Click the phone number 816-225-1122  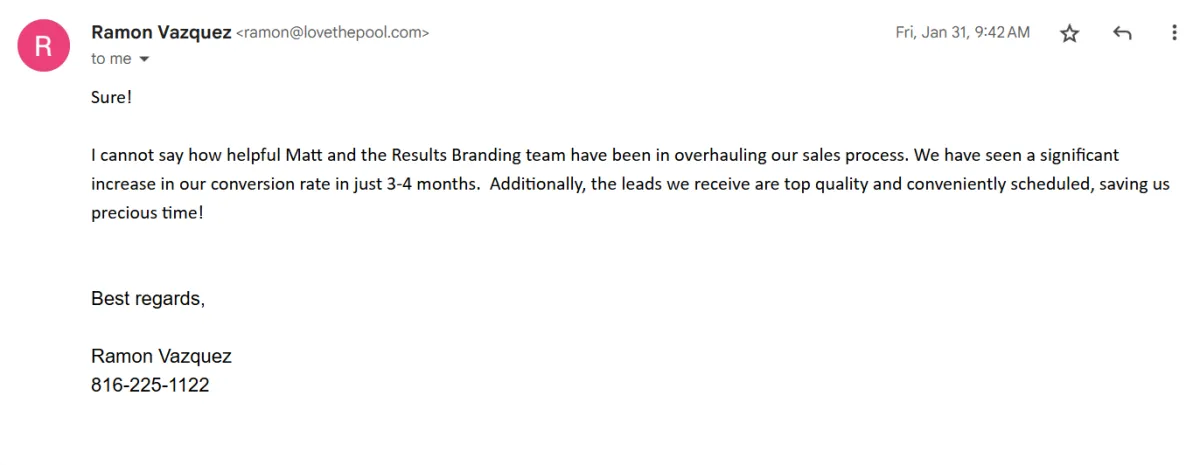coord(150,385)
